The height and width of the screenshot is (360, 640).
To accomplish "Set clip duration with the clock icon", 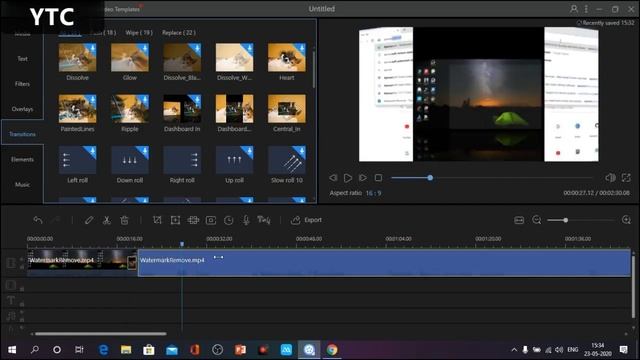I will pos(229,220).
